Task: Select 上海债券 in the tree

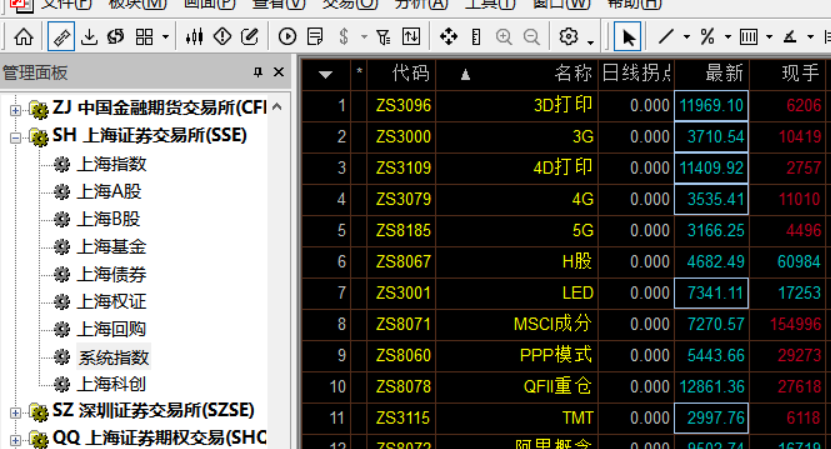Action: tap(112, 274)
